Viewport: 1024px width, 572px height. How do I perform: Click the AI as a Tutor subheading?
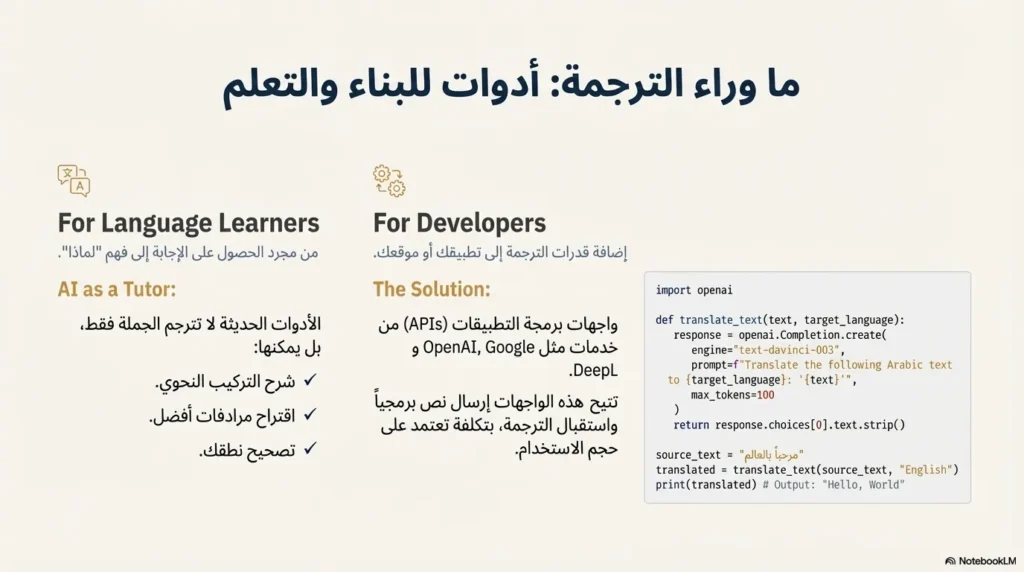click(117, 289)
